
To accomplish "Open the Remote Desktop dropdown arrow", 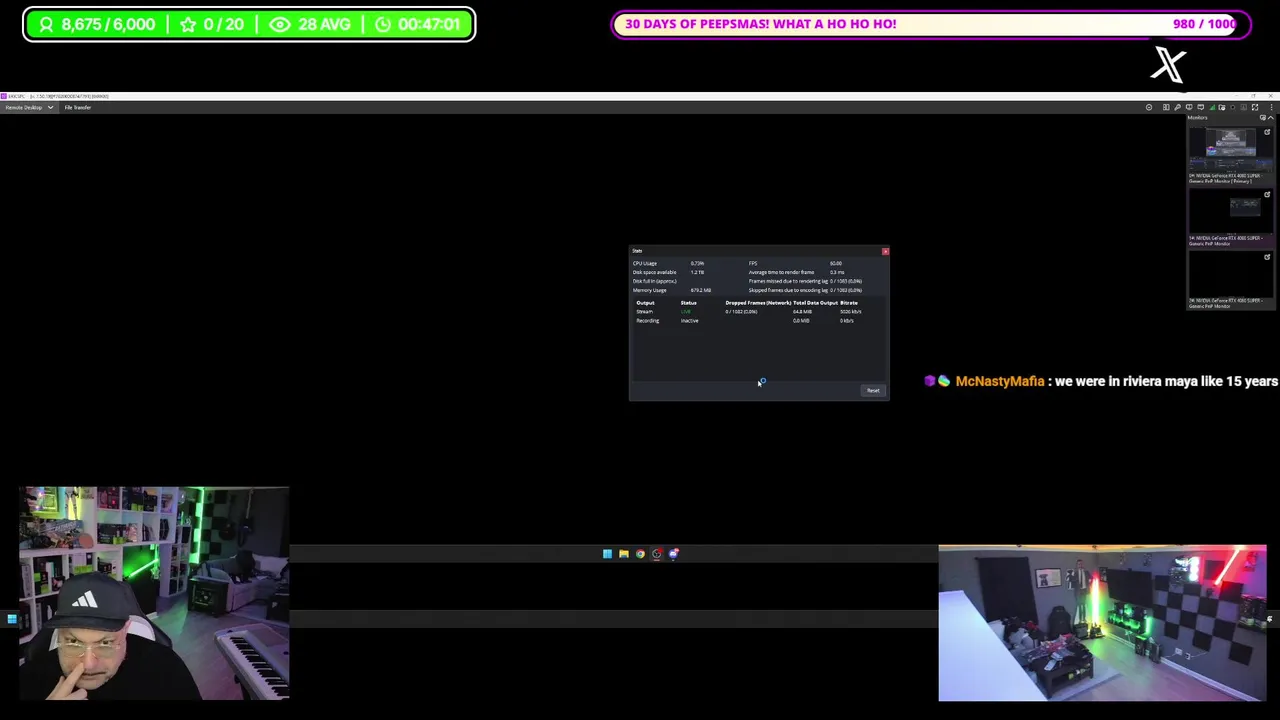I will tap(50, 107).
